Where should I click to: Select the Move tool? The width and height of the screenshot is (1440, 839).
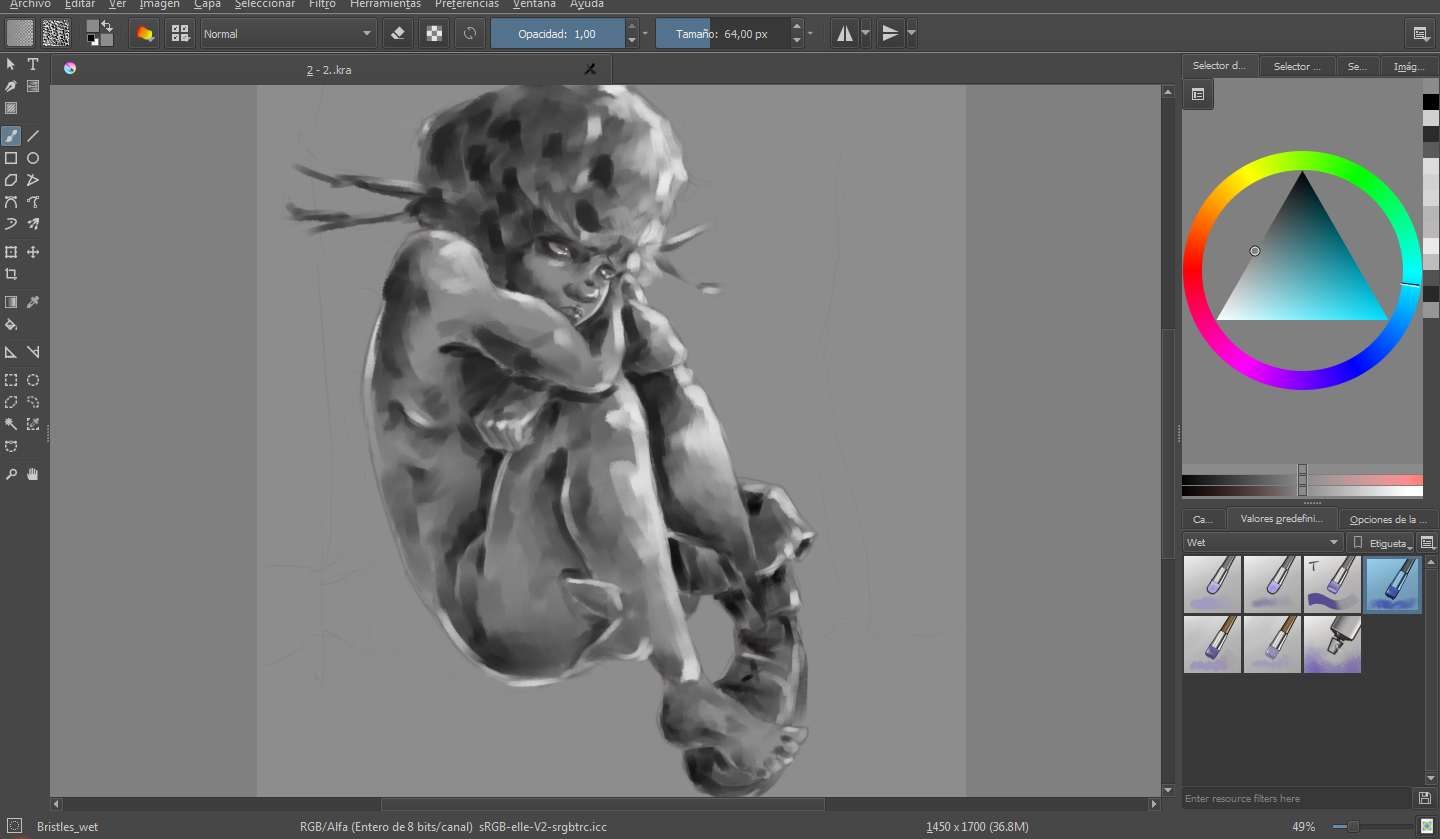(33, 252)
